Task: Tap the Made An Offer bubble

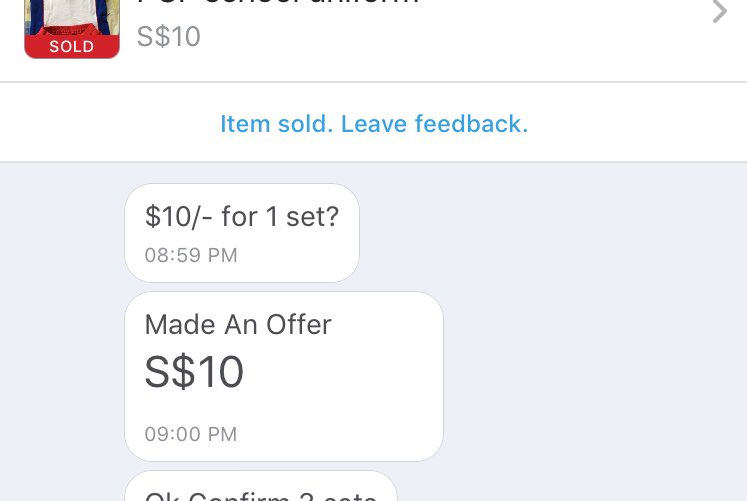Action: (283, 376)
